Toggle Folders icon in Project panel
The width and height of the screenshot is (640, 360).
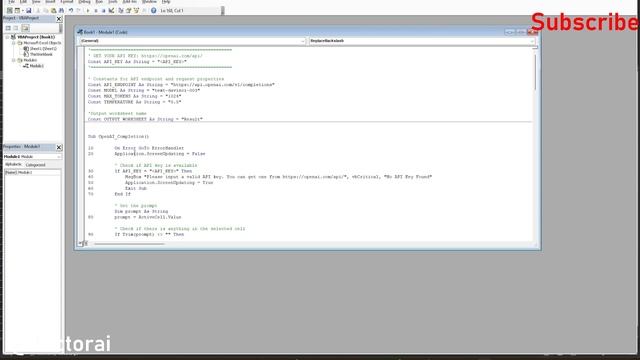coord(25,28)
